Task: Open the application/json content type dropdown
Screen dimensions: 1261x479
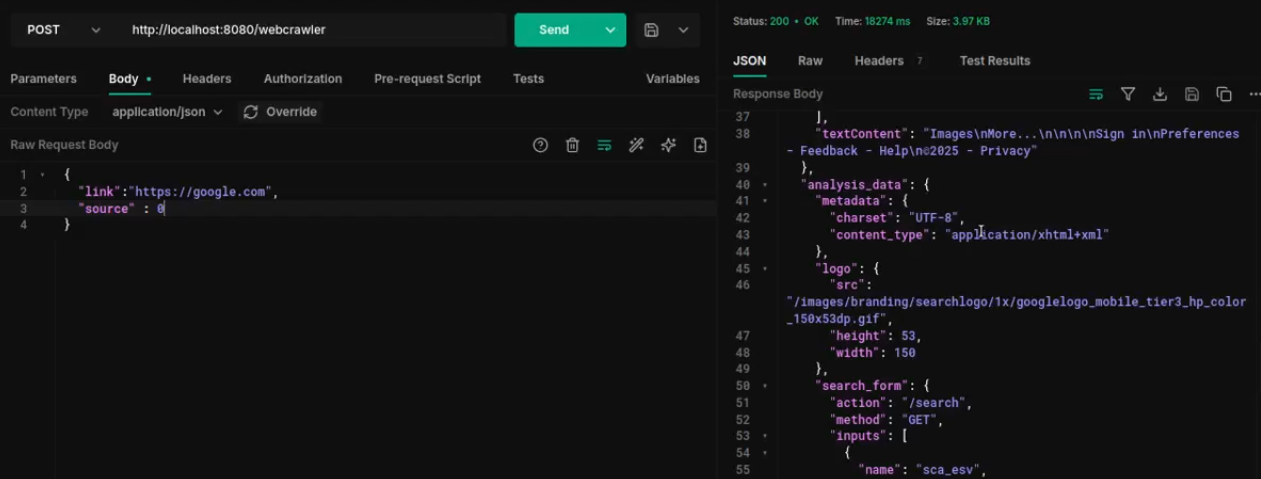Action: 167,112
